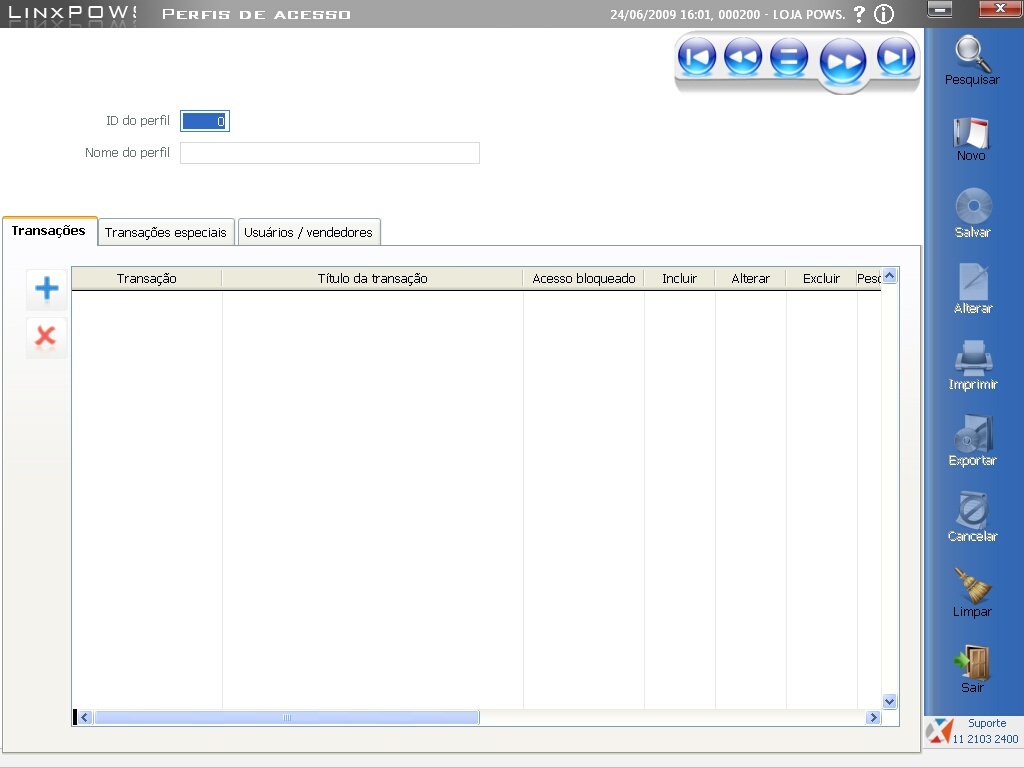This screenshot has width=1024, height=768.
Task: Open Pesquisar search tool
Action: [x=972, y=60]
